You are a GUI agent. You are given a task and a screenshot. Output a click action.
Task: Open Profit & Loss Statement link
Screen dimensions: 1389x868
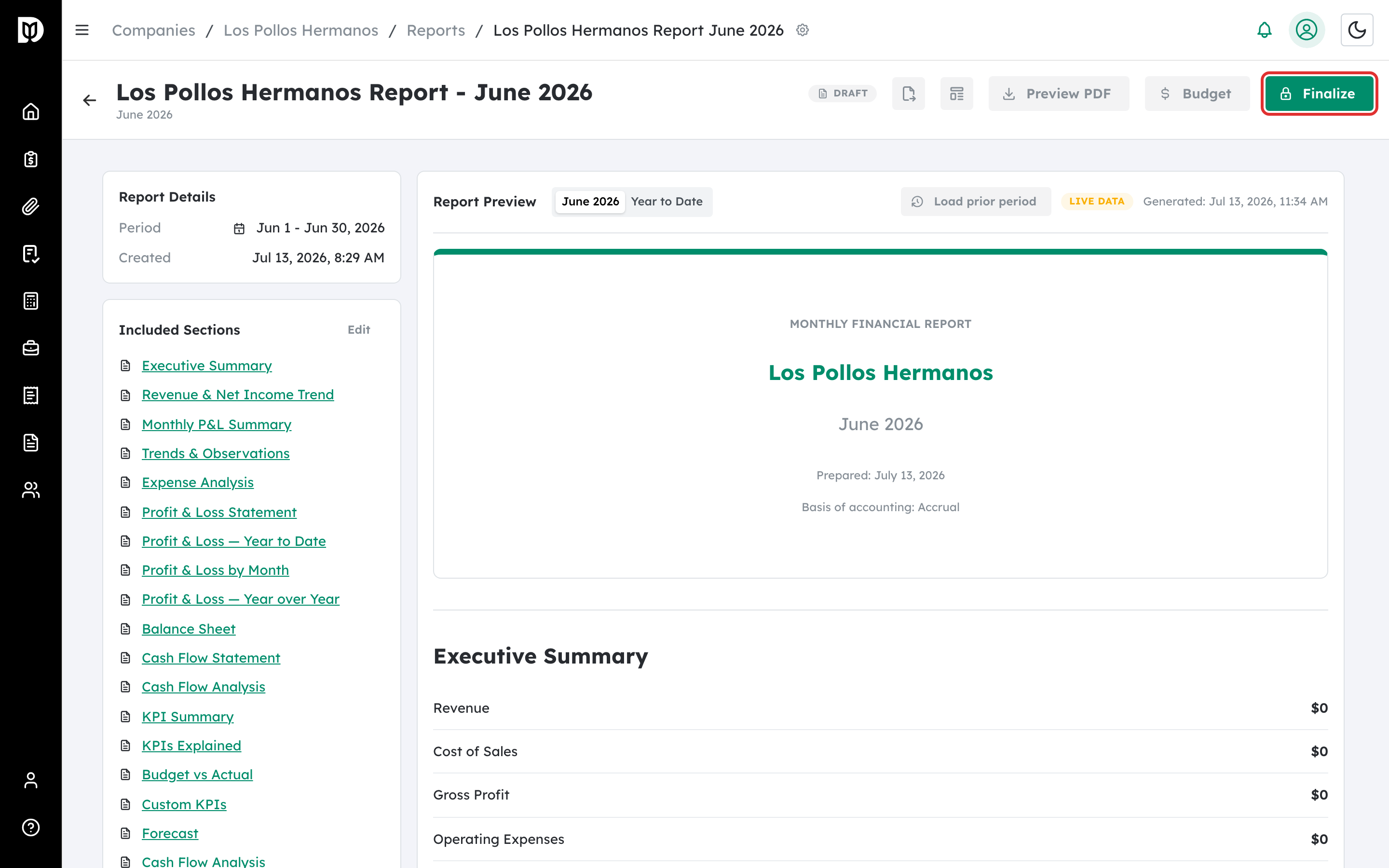[x=218, y=512]
